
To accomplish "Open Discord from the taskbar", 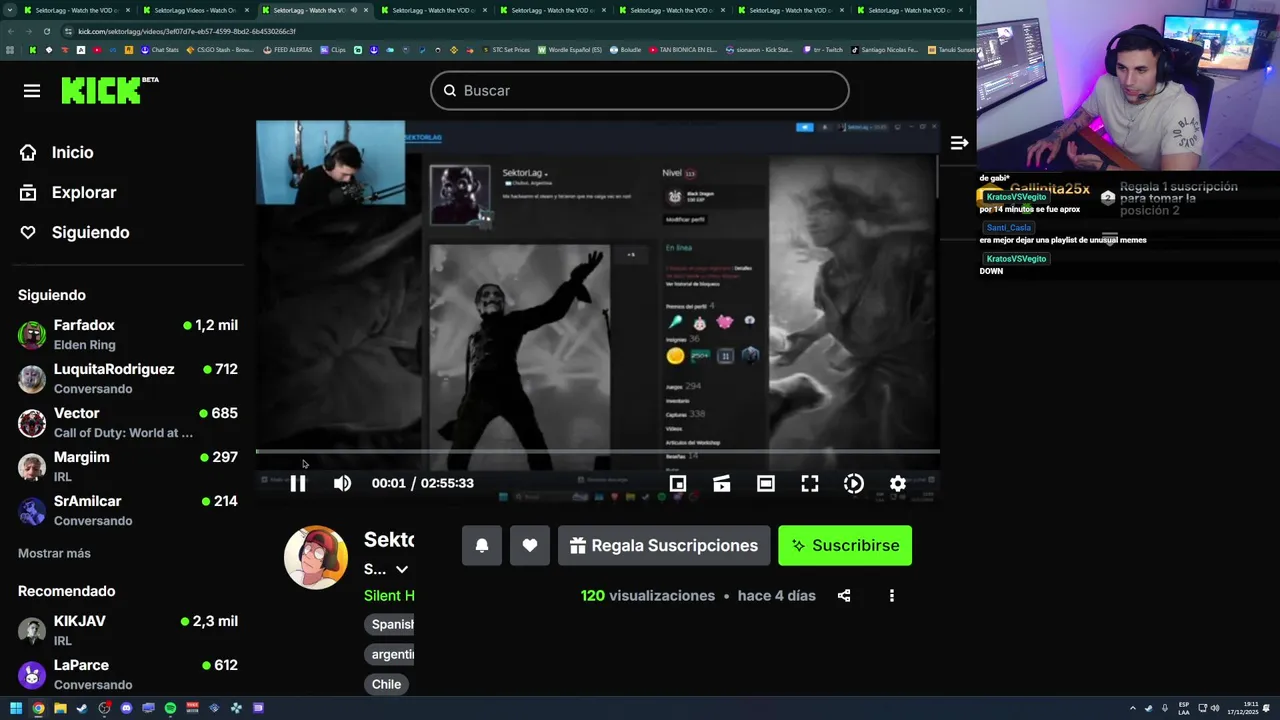I will [x=126, y=708].
